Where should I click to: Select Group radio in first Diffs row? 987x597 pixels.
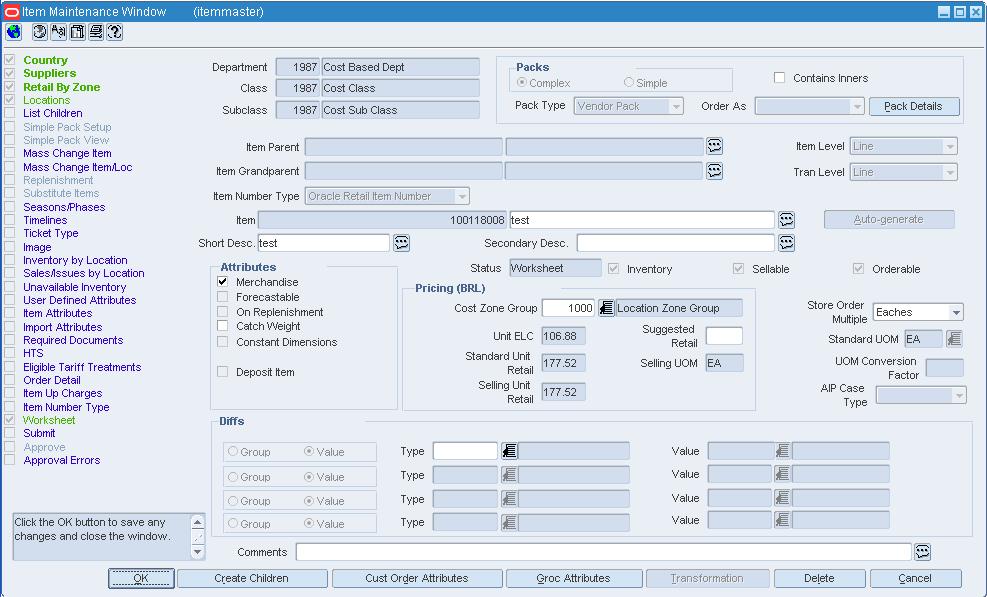(233, 452)
